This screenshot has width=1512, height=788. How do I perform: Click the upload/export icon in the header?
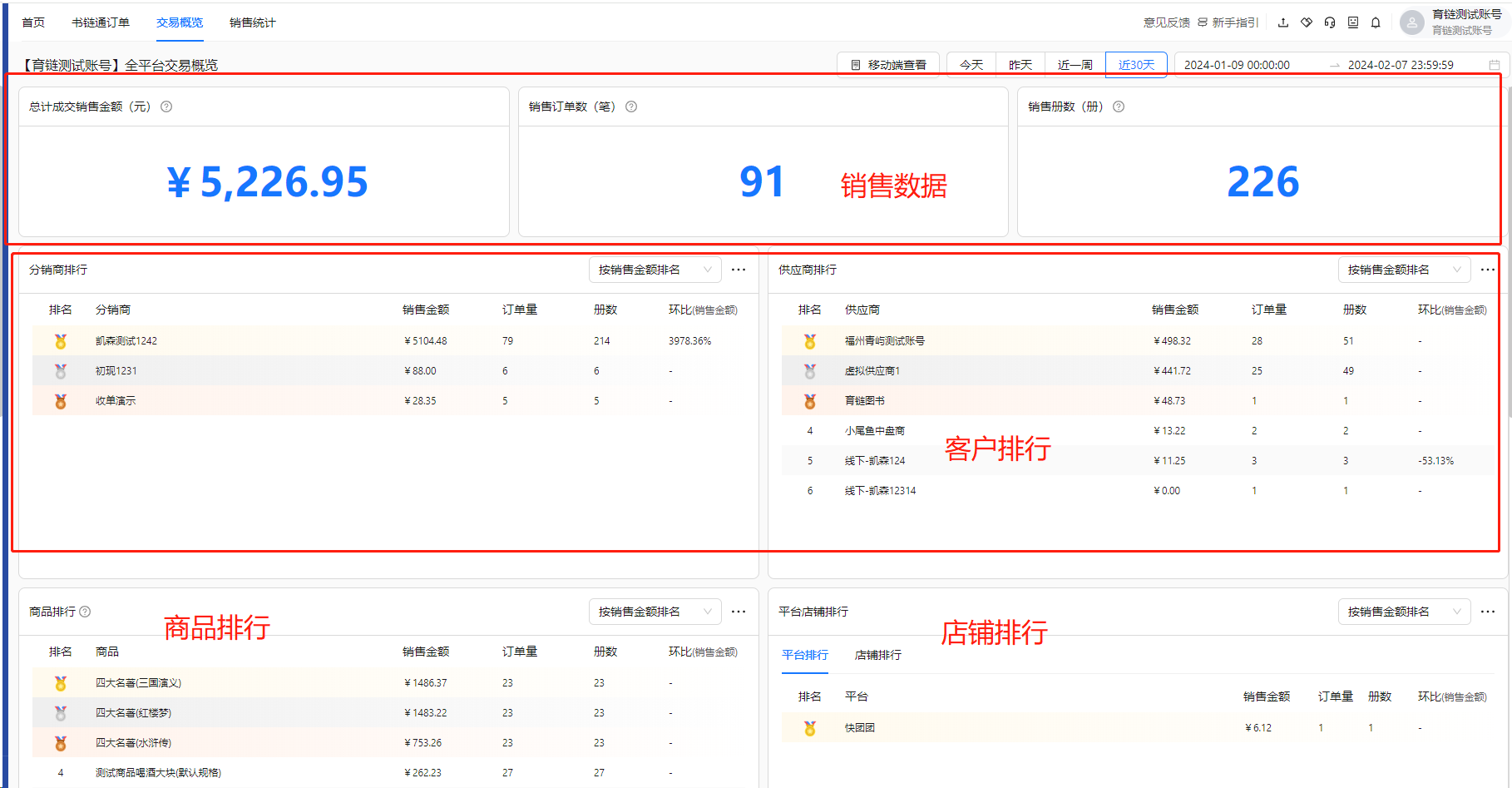click(1283, 22)
